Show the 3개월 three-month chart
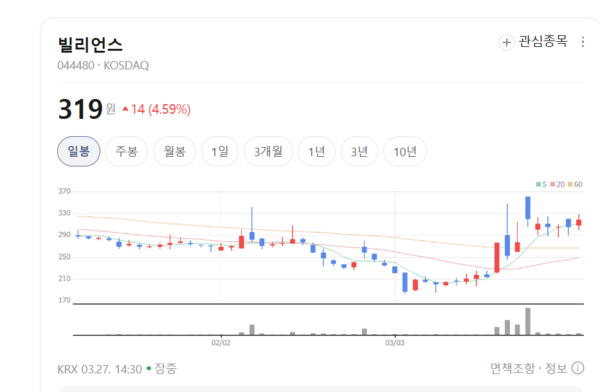The width and height of the screenshot is (600, 392). 268,151
